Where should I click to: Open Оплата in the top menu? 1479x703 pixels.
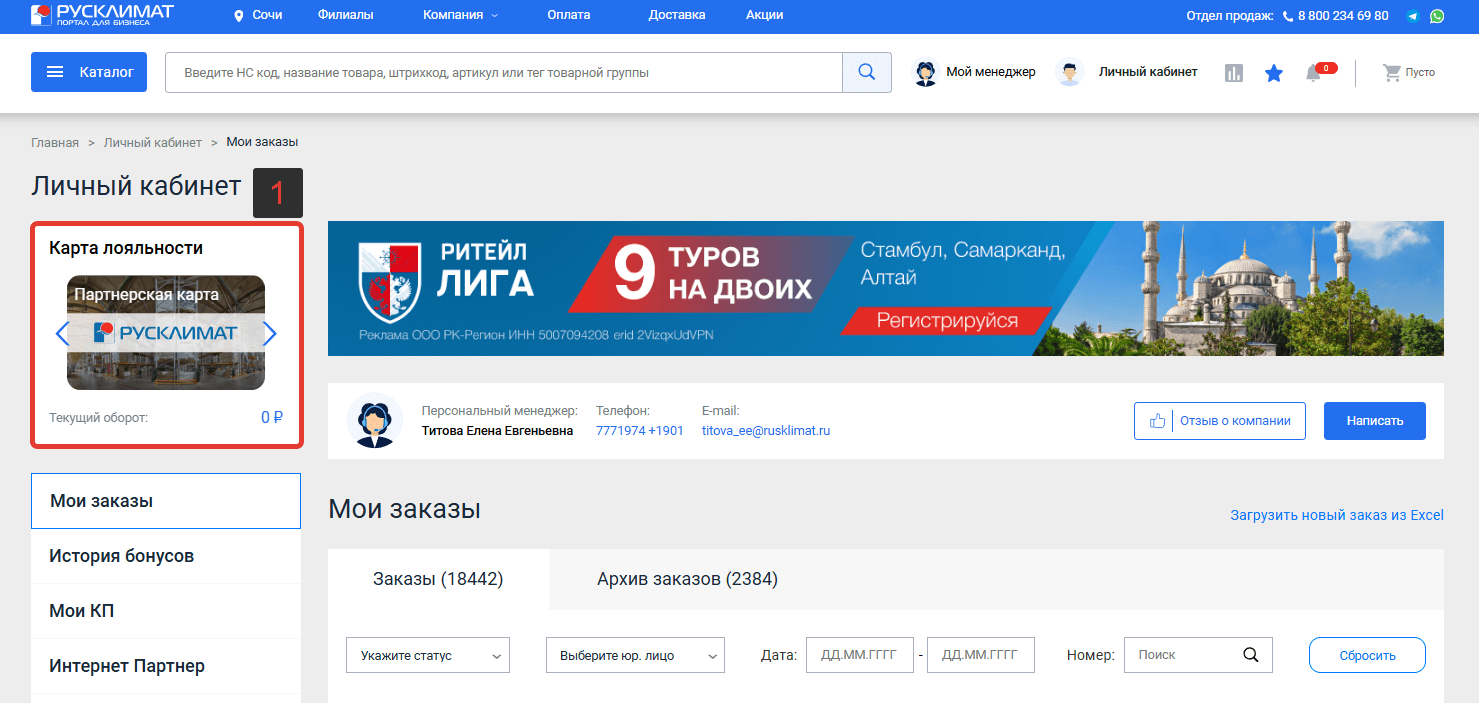[x=569, y=15]
